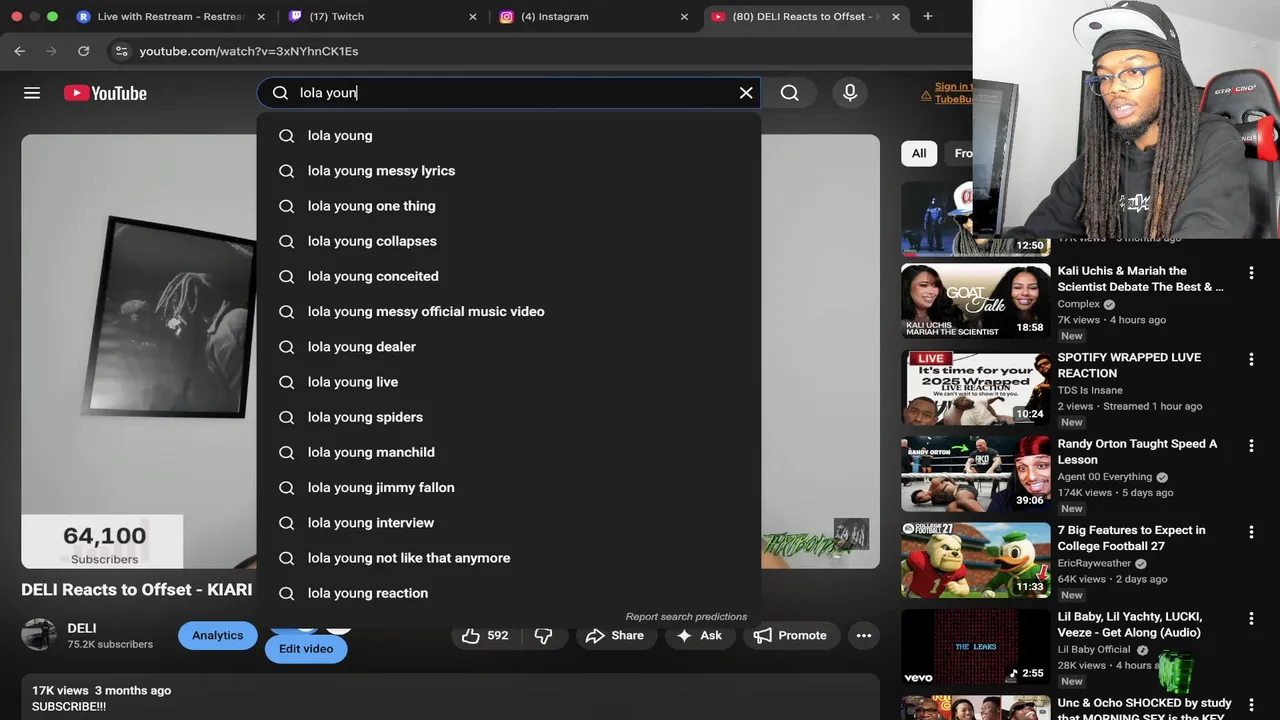Viewport: 1280px width, 720px height.
Task: Open Complex channel link
Action: click(x=1079, y=304)
